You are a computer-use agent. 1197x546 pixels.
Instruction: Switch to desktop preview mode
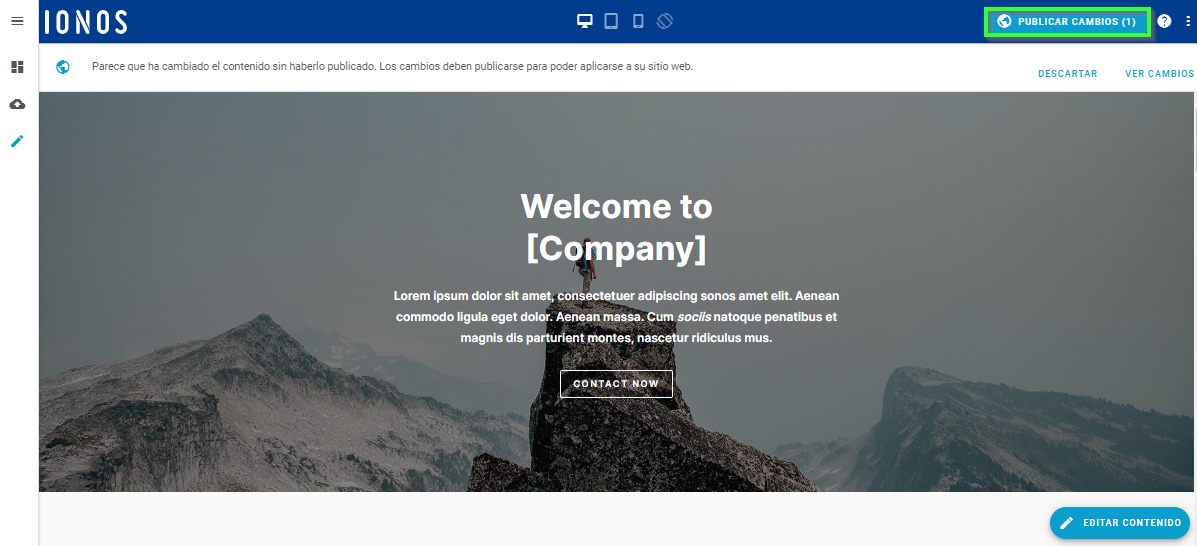[x=585, y=21]
